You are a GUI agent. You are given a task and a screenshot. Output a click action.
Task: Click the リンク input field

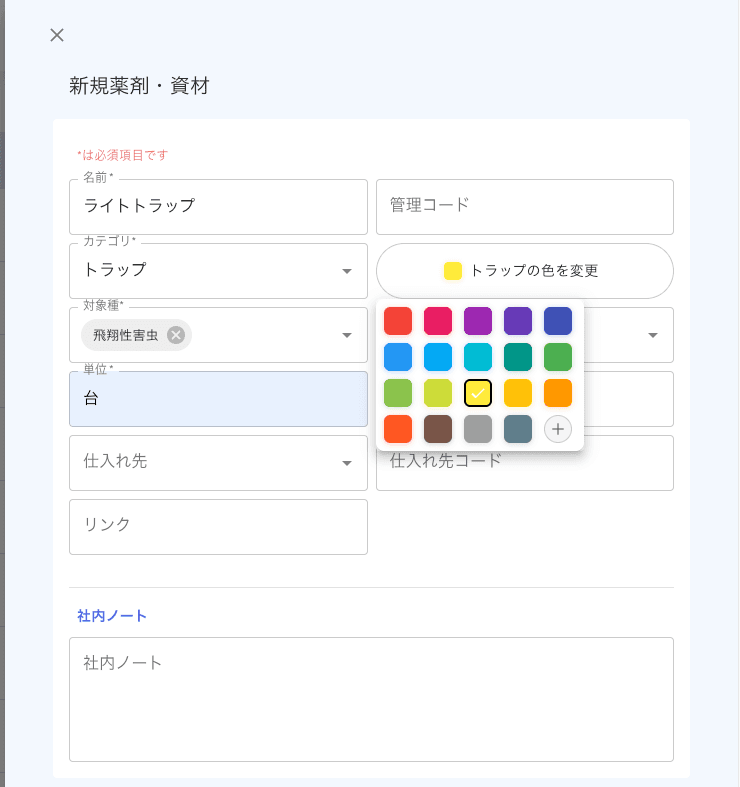(x=218, y=527)
